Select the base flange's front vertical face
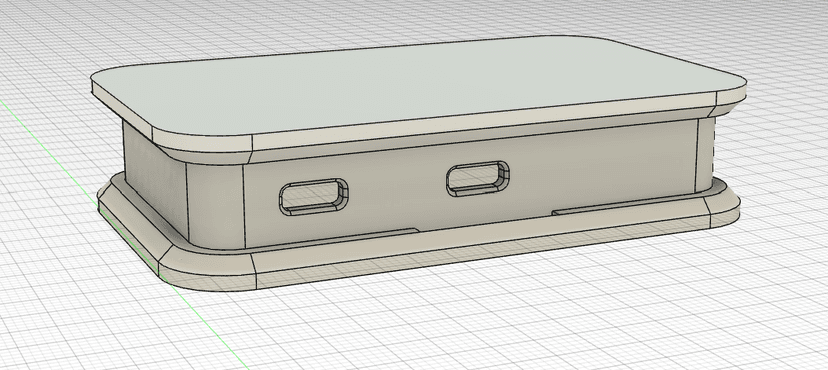The width and height of the screenshot is (828, 370). coord(481,252)
